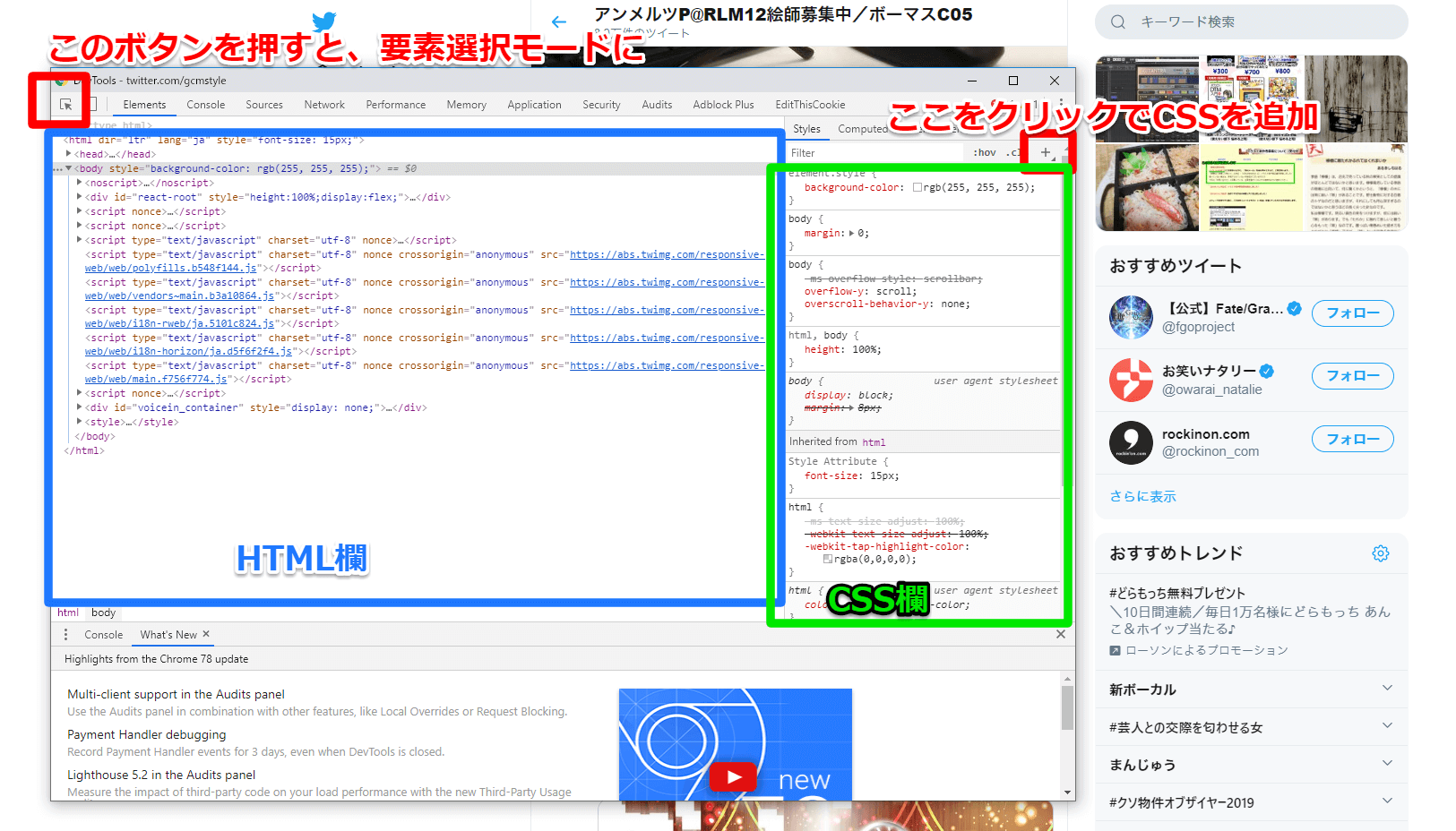
Task: Expand the margin shorthand in body rule
Action: click(851, 233)
